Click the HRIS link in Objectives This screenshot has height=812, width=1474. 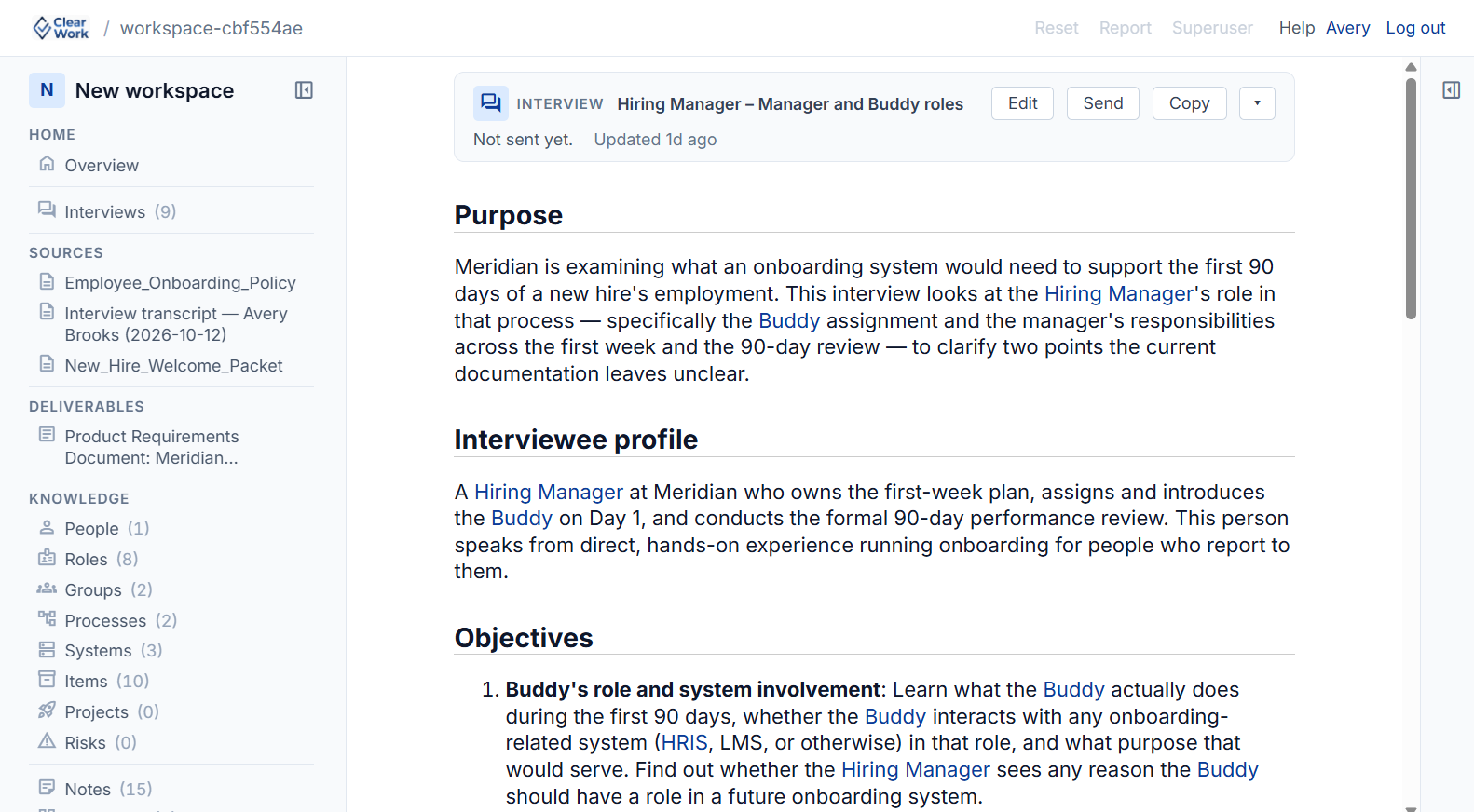pyautogui.click(x=685, y=743)
